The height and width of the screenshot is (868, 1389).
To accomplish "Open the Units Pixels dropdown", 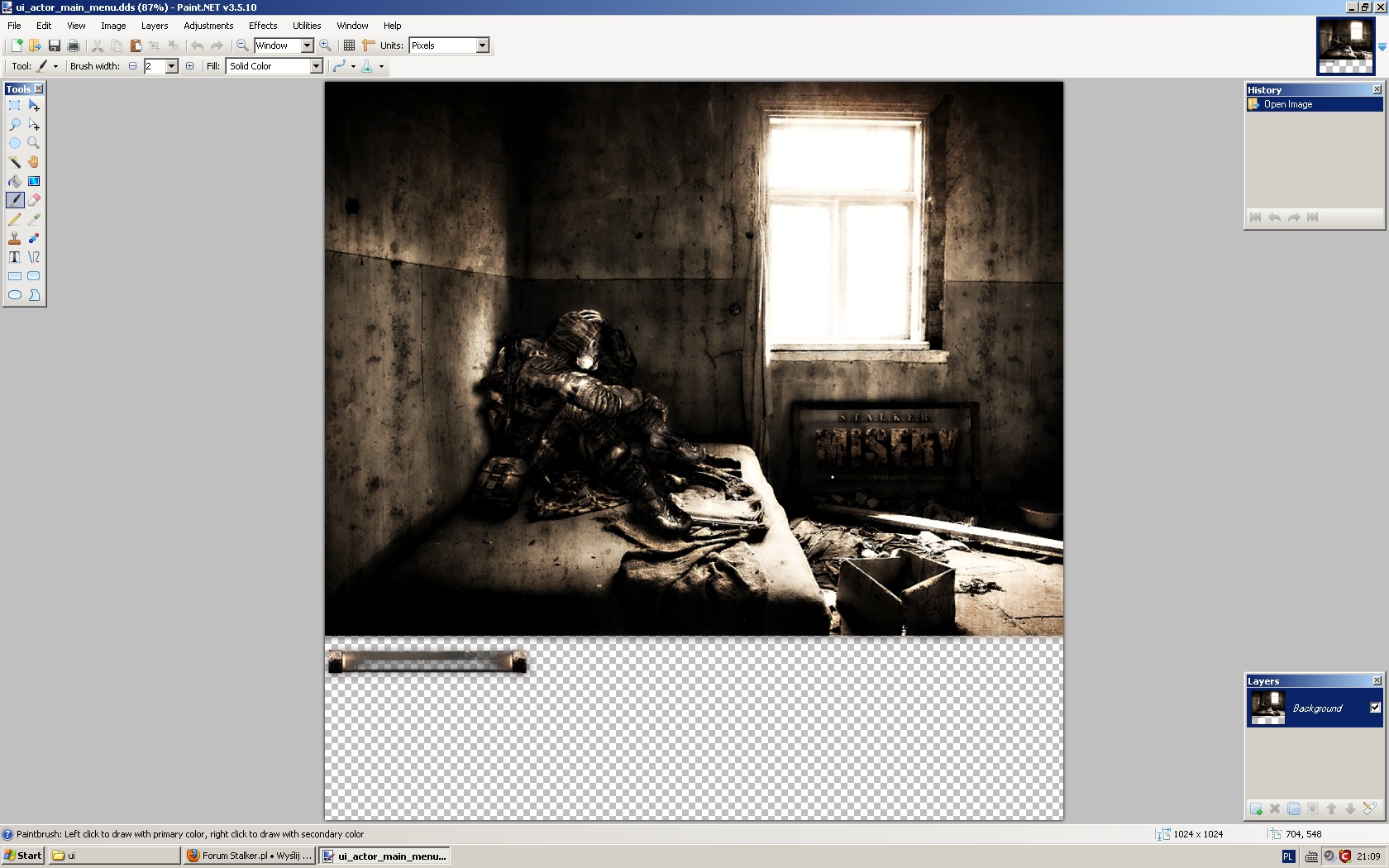I will click(482, 45).
